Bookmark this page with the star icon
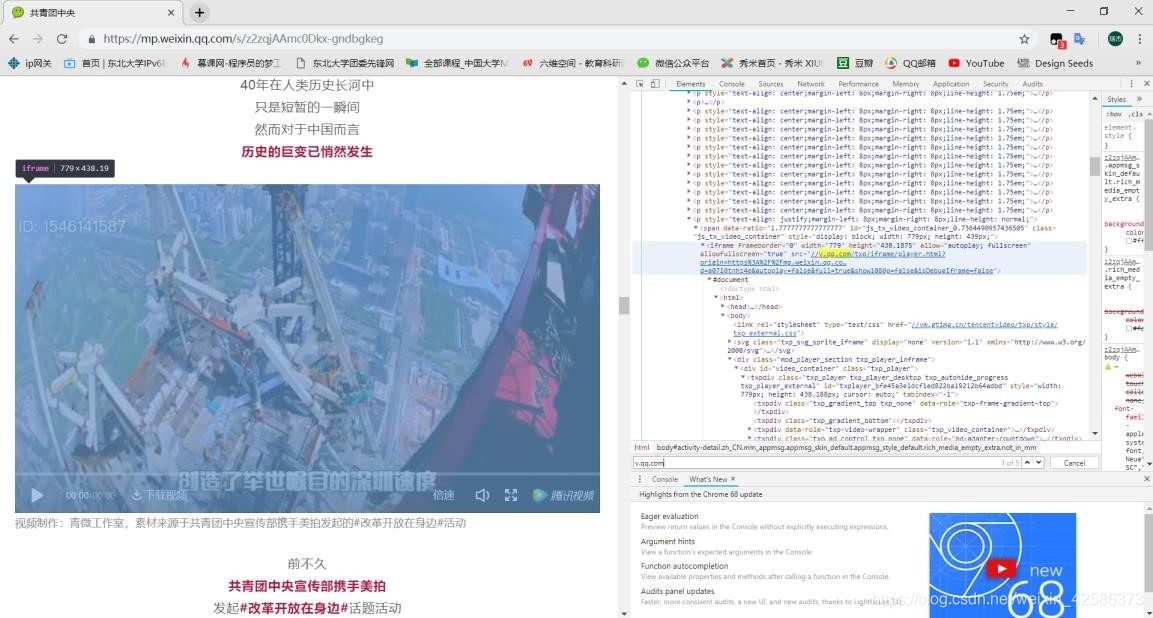Viewport: 1153px width, 618px height. [1024, 39]
